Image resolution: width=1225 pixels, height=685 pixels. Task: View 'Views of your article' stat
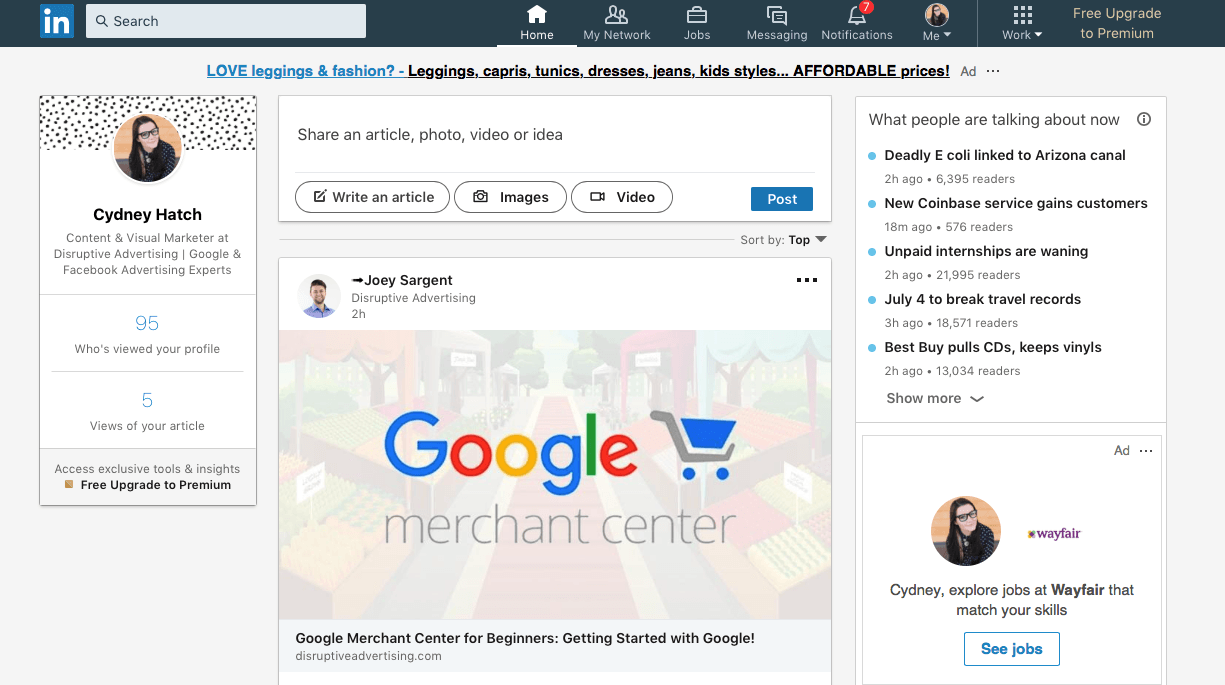[x=147, y=411]
